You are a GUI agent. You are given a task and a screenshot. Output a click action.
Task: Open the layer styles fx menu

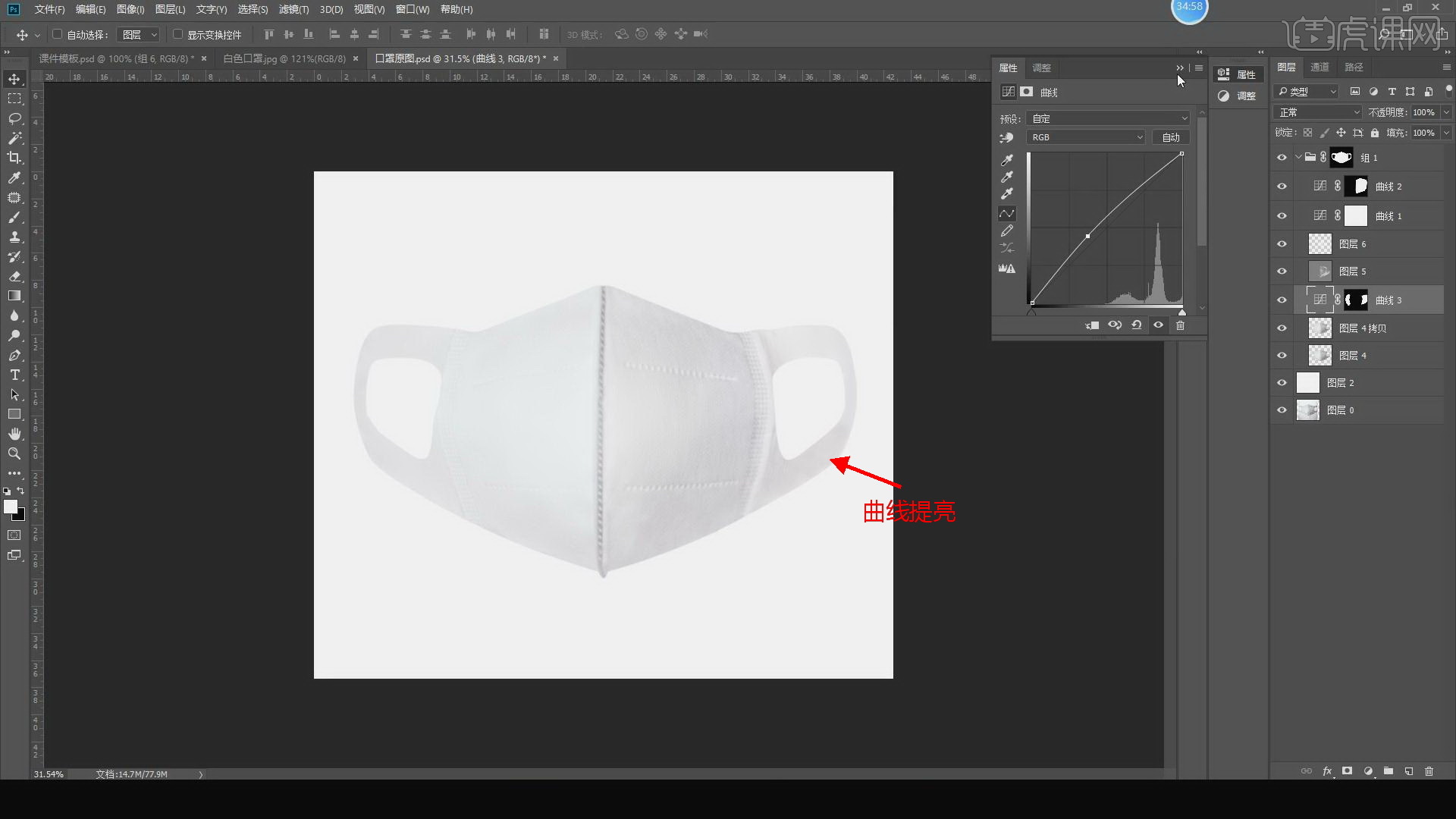click(x=1327, y=771)
